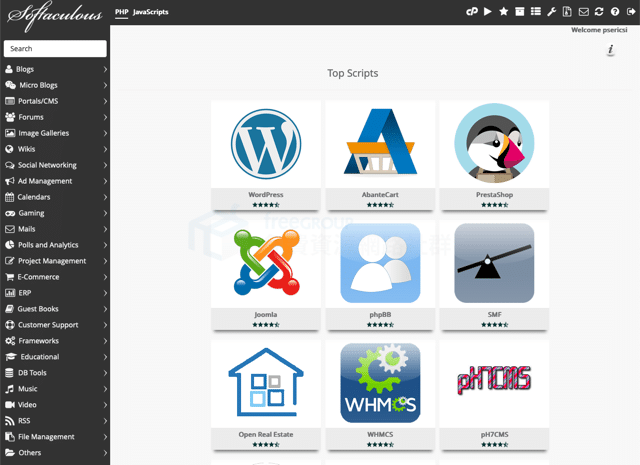Open the wrench settings icon

[x=551, y=11]
